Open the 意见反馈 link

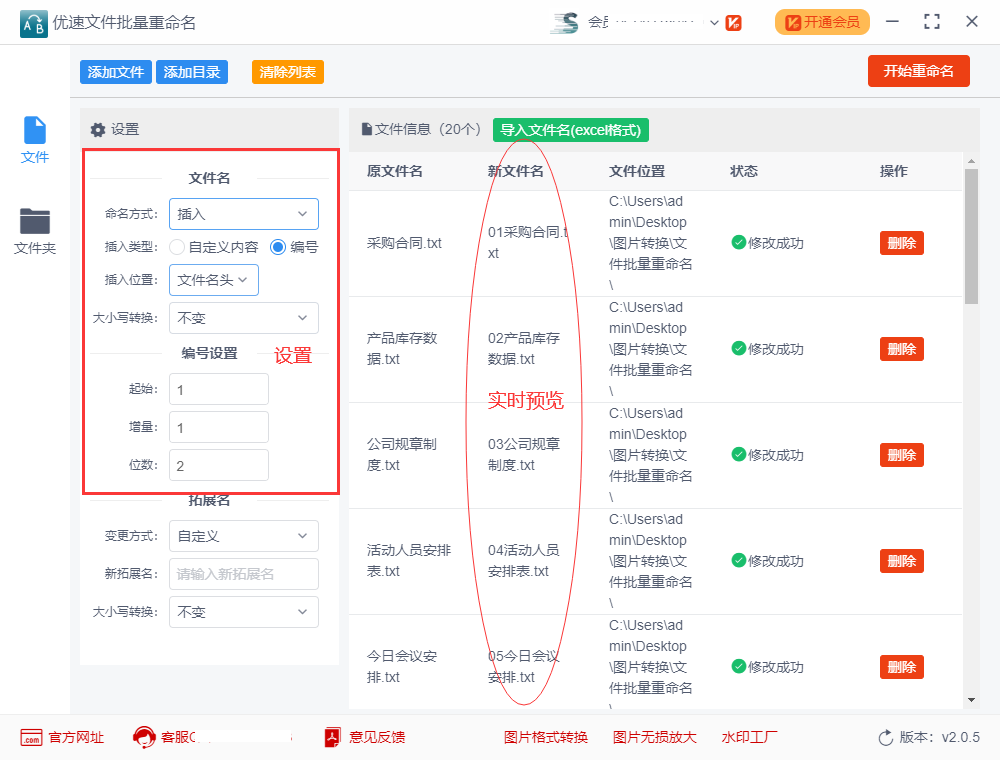[377, 738]
